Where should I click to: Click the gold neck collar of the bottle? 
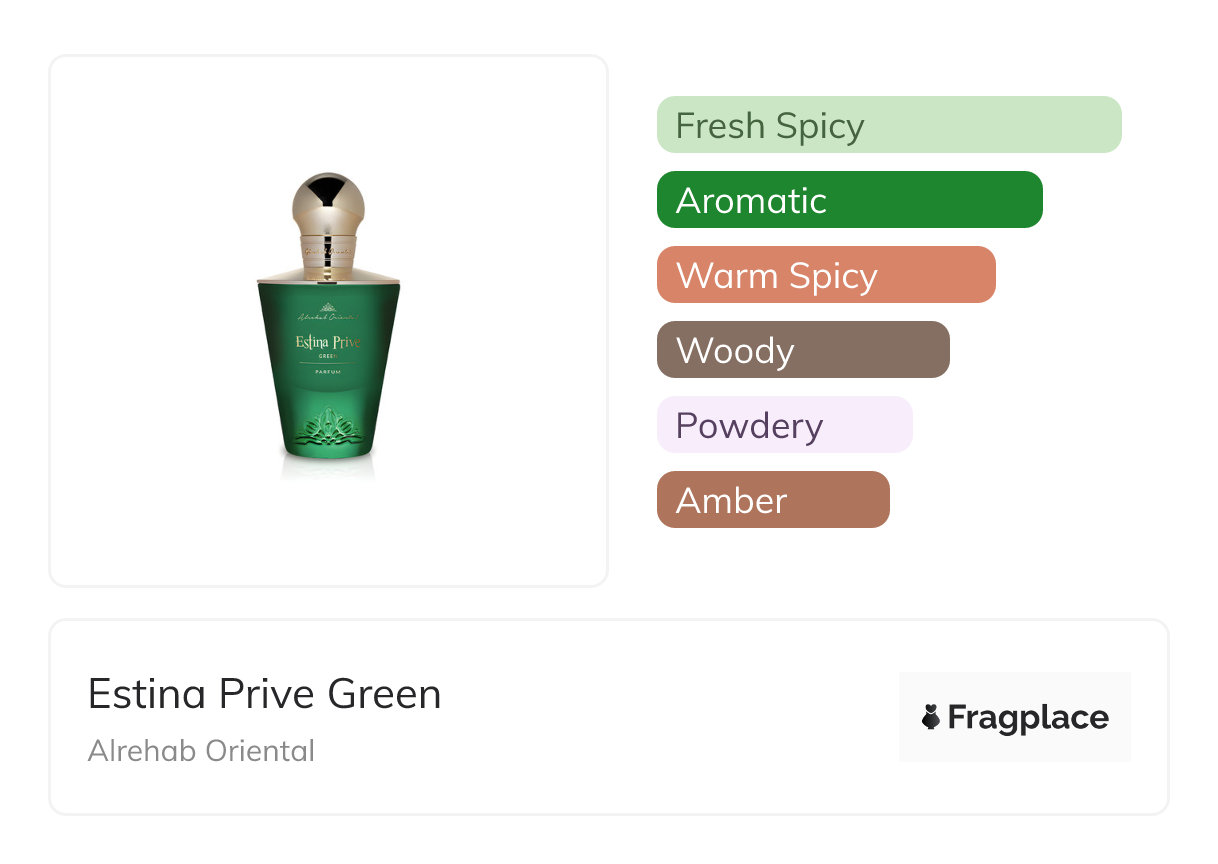point(329,248)
